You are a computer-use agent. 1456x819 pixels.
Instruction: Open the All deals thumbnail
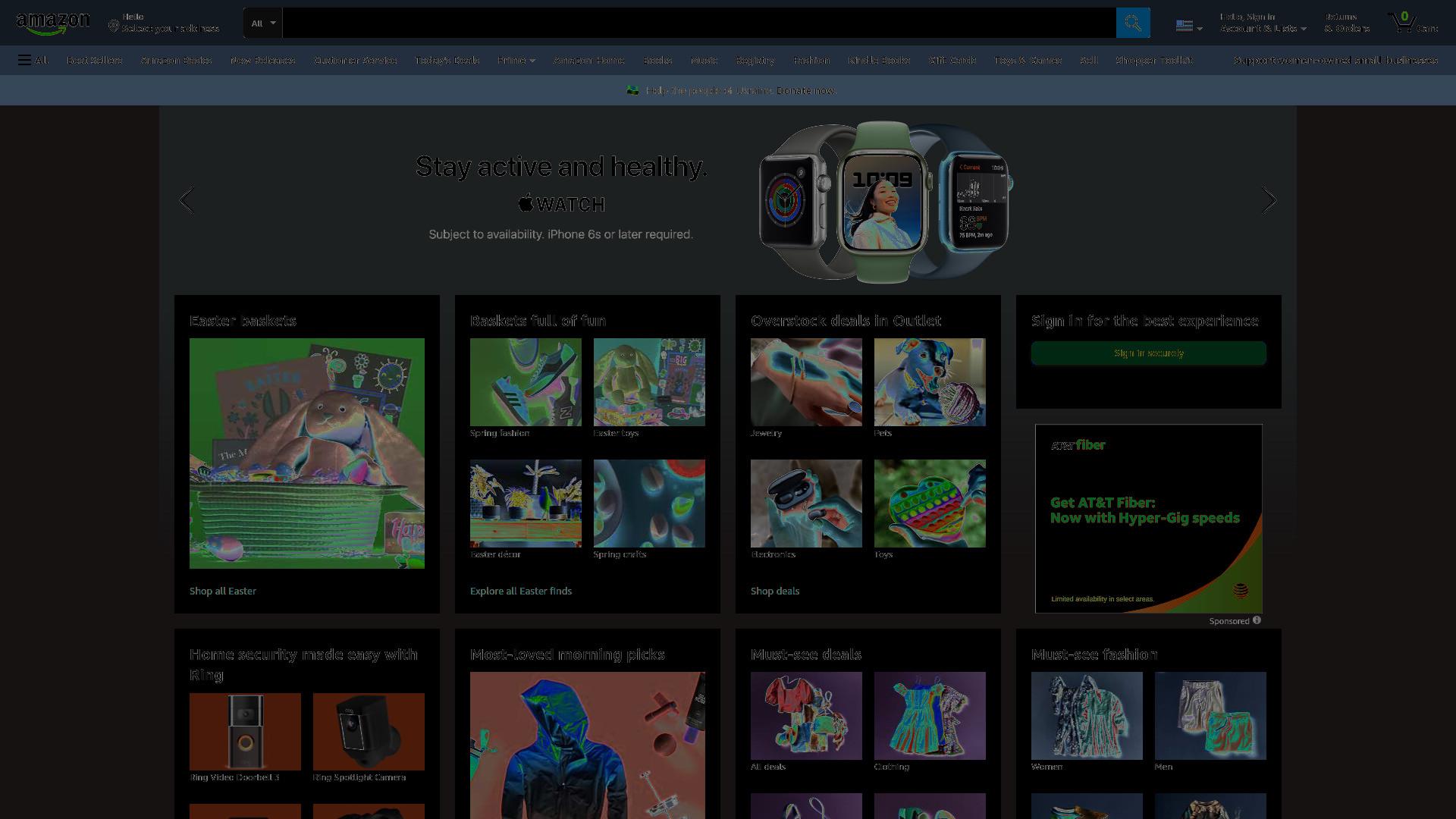(806, 716)
